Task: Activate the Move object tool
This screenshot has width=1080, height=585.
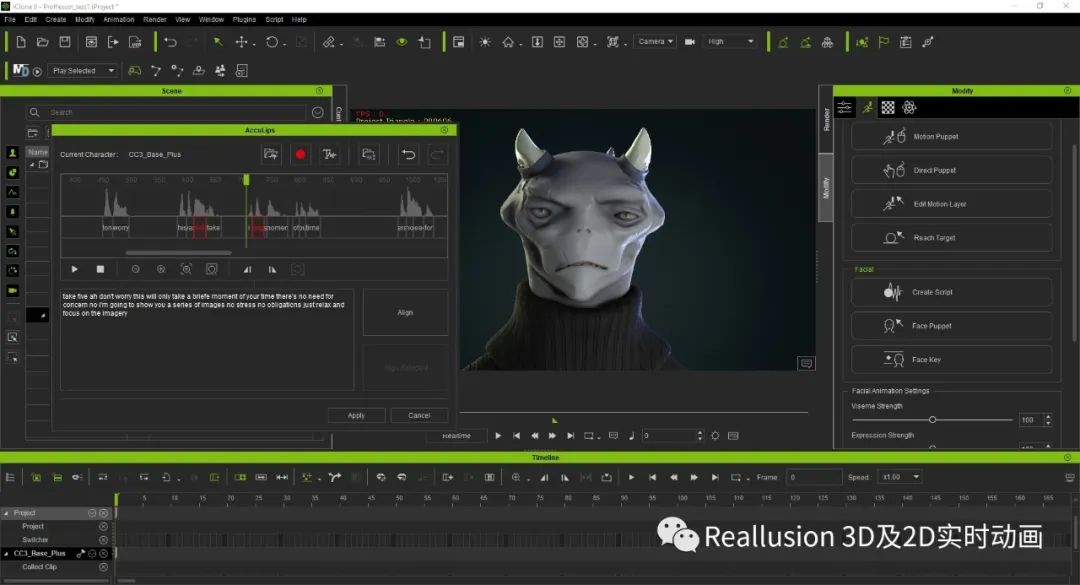Action: pyautogui.click(x=241, y=42)
